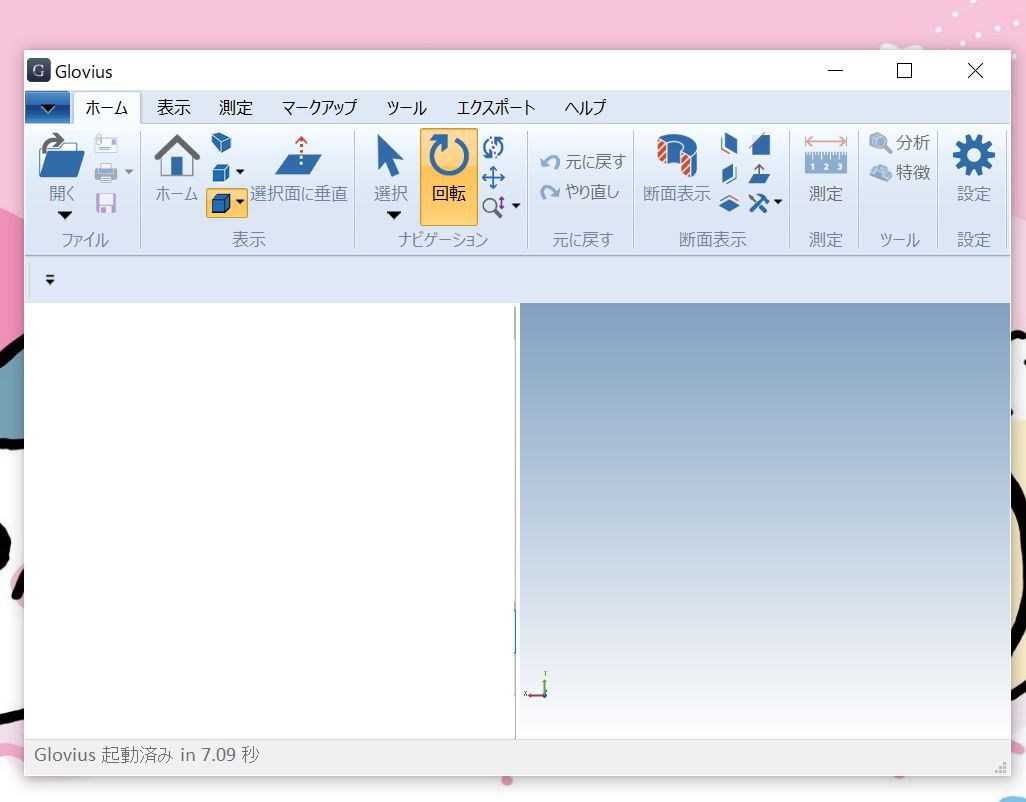The height and width of the screenshot is (802, 1026).
Task: Switch to the マークアップ tab
Action: (x=318, y=107)
